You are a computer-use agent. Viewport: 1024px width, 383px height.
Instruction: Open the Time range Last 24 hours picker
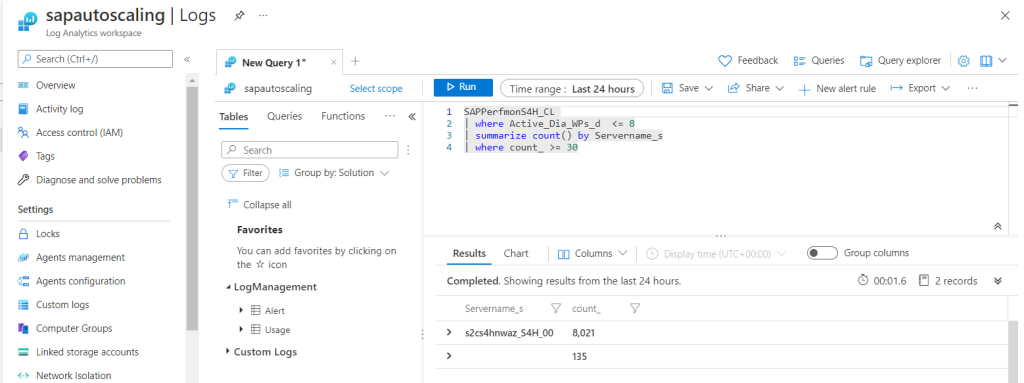click(x=571, y=88)
